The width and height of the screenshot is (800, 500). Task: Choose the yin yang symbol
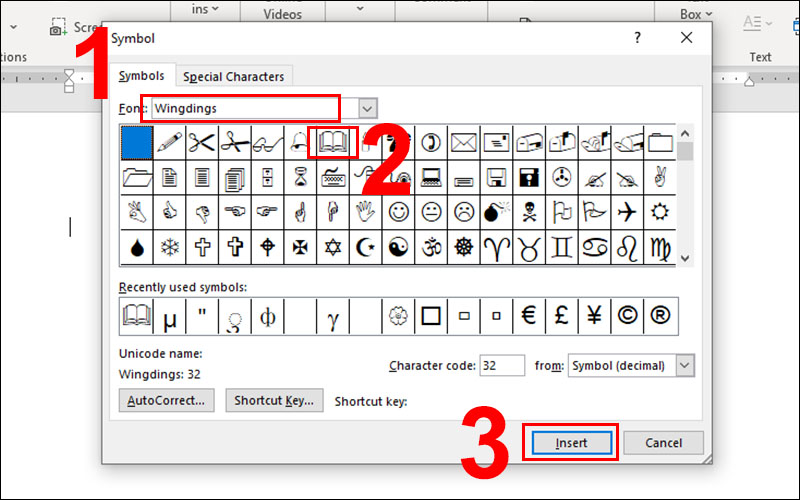398,247
